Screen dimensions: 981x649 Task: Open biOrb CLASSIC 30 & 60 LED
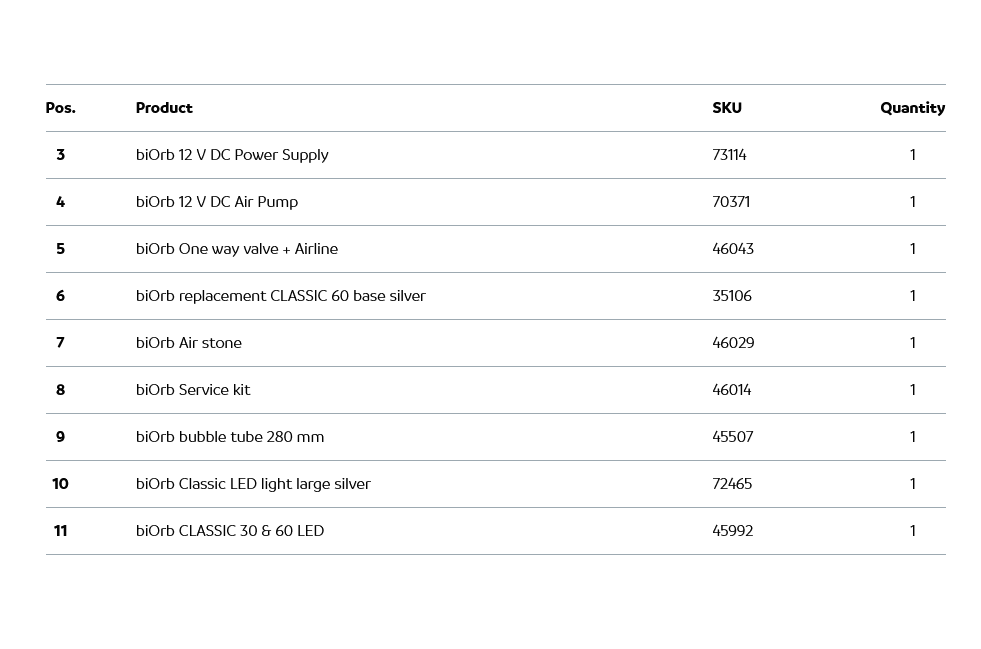point(230,531)
